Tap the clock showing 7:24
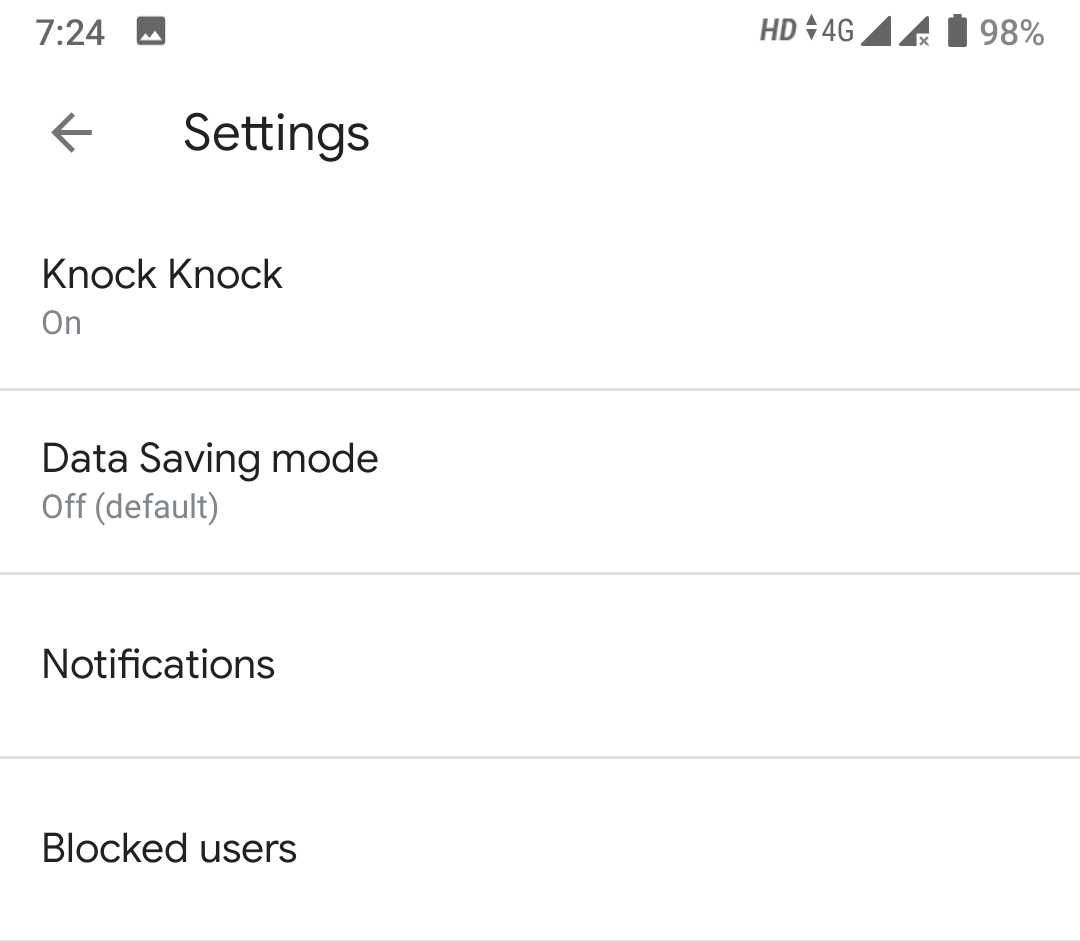This screenshot has width=1080, height=942. coord(71,31)
